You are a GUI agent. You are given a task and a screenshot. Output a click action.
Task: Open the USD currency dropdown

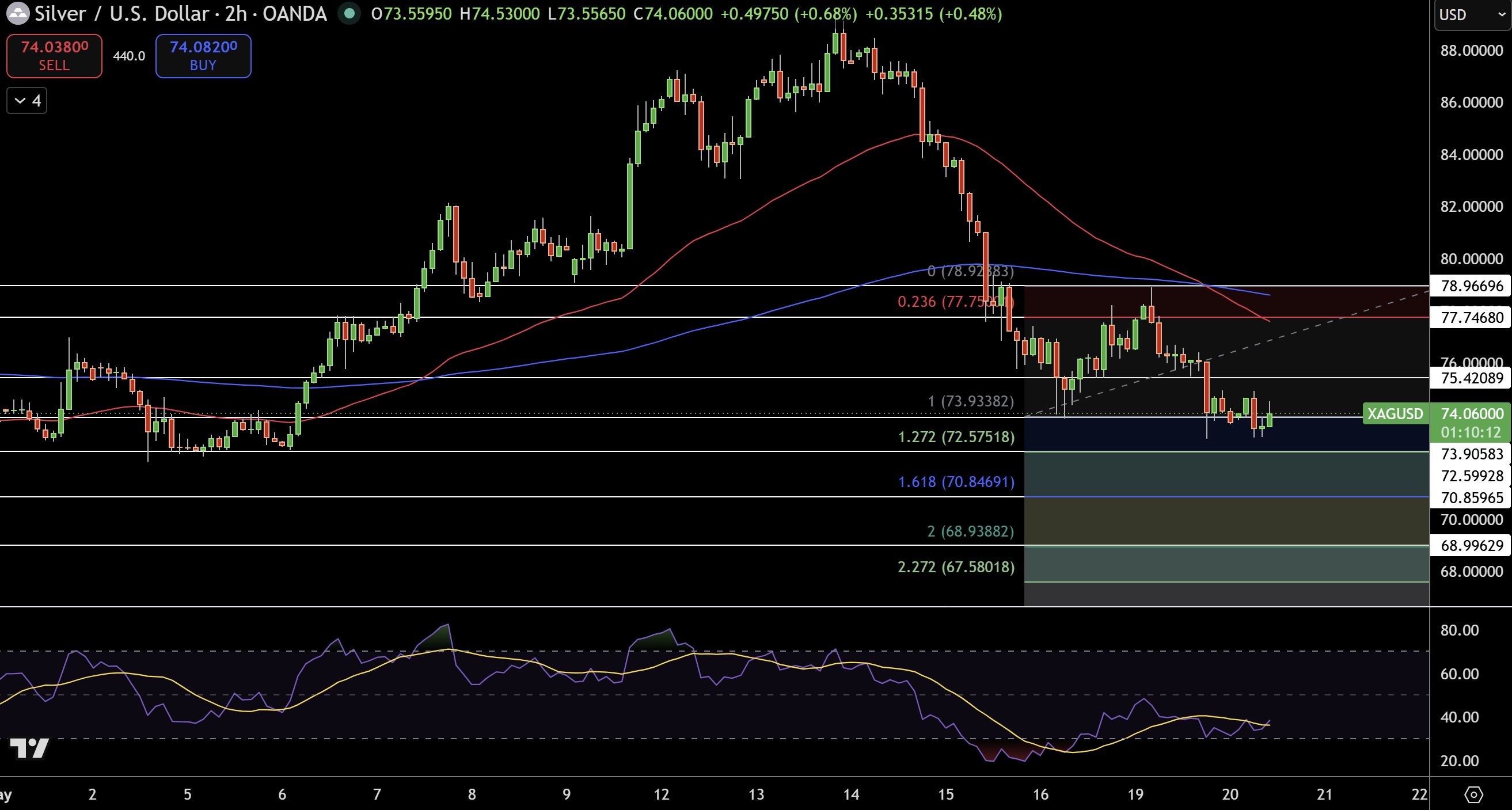(x=1472, y=14)
